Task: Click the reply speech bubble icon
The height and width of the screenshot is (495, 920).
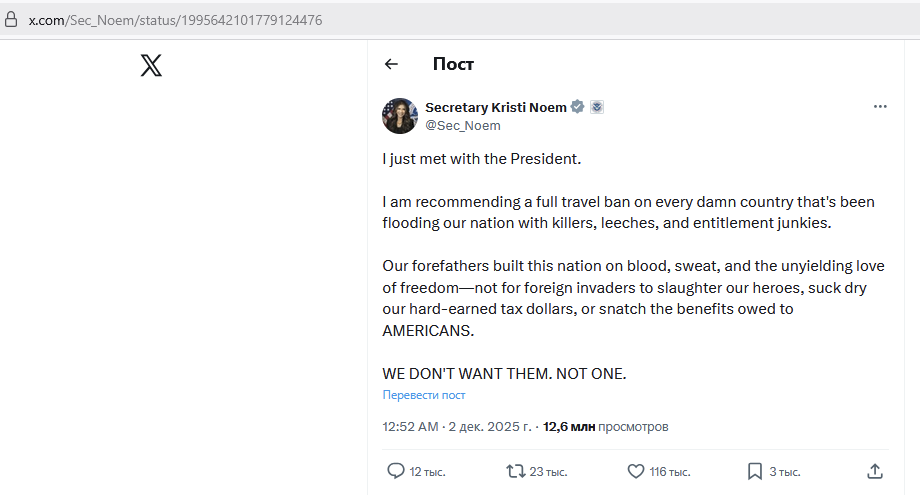Action: 396,471
